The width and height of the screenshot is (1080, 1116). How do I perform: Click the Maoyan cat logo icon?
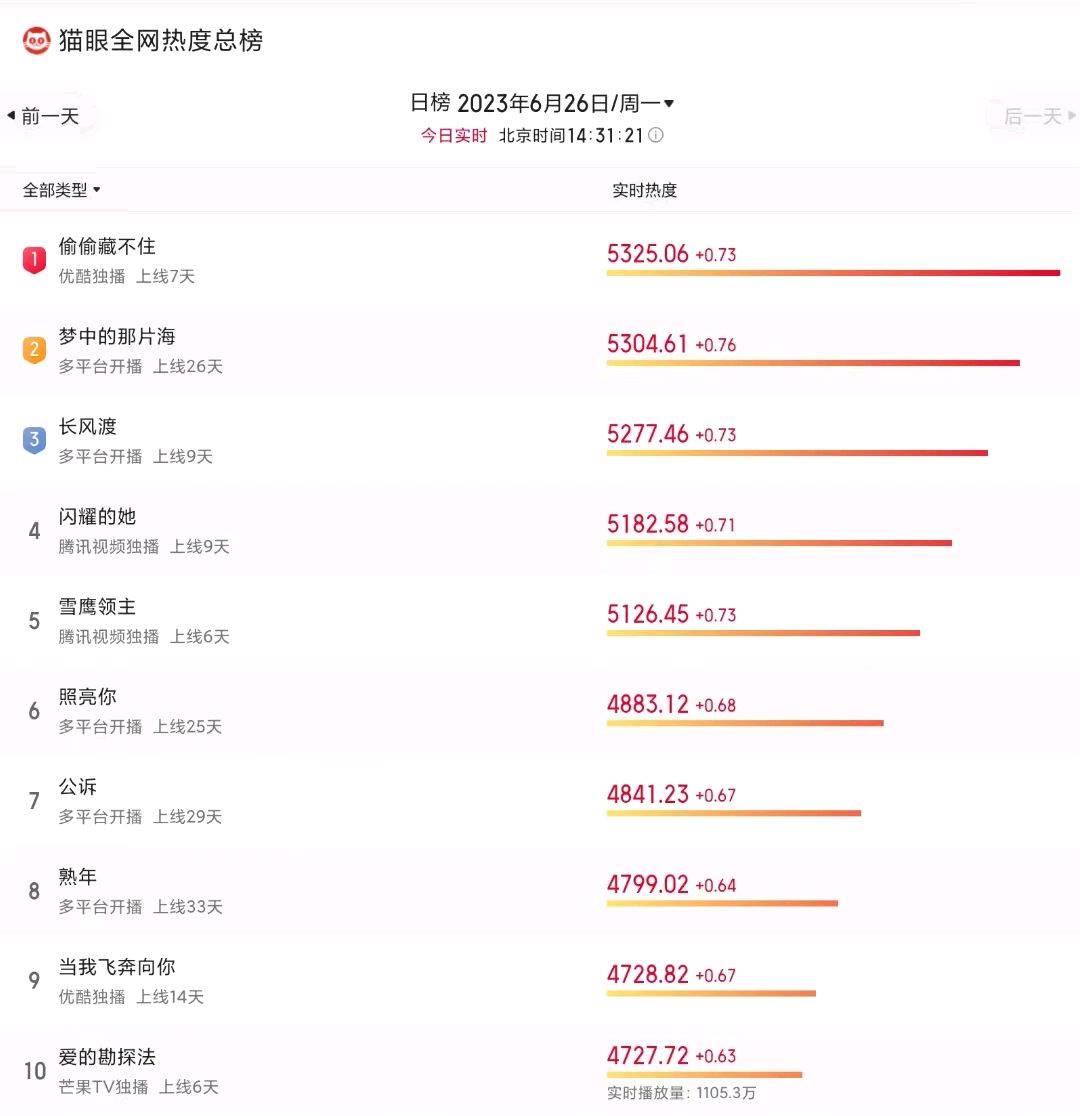point(36,41)
